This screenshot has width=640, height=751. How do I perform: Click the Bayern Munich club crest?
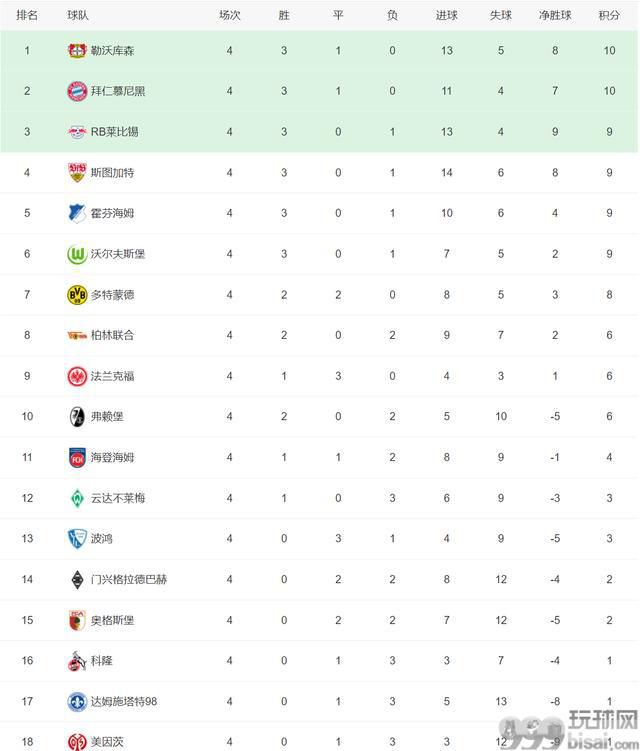click(77, 91)
